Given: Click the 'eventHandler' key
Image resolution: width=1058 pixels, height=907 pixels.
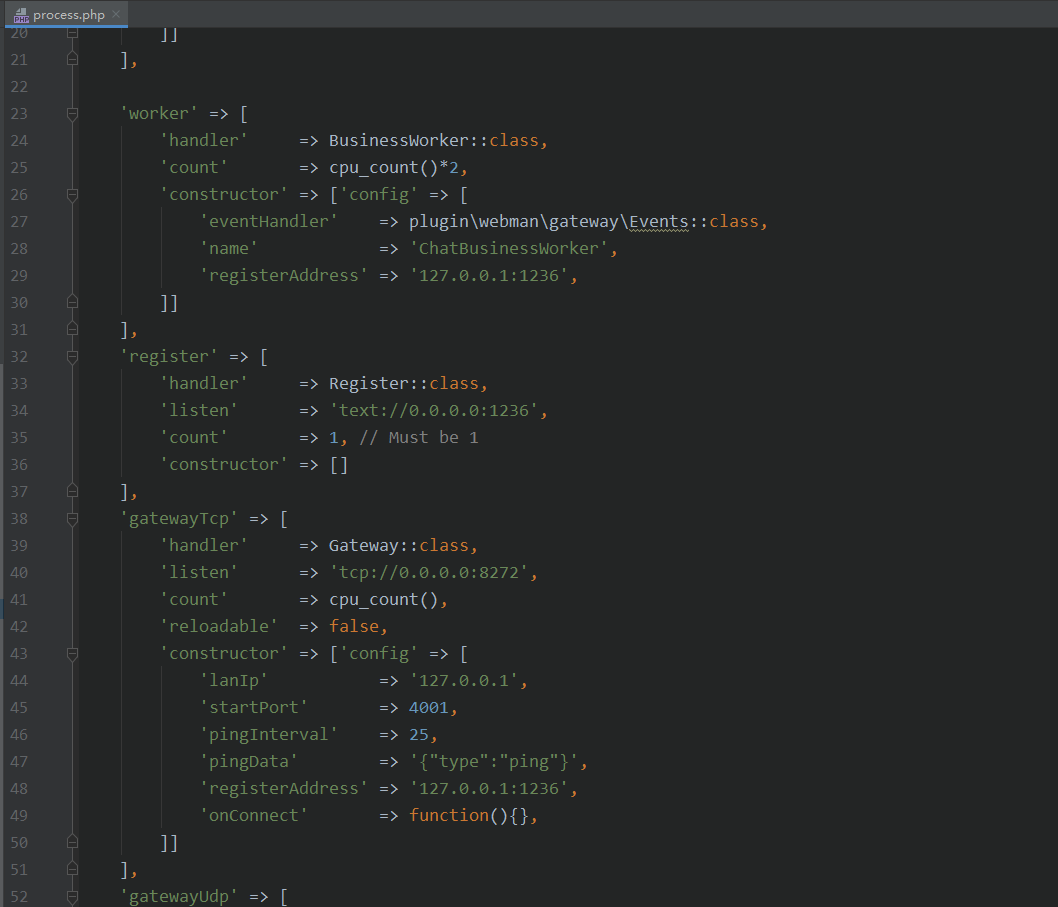Looking at the screenshot, I should tap(269, 221).
